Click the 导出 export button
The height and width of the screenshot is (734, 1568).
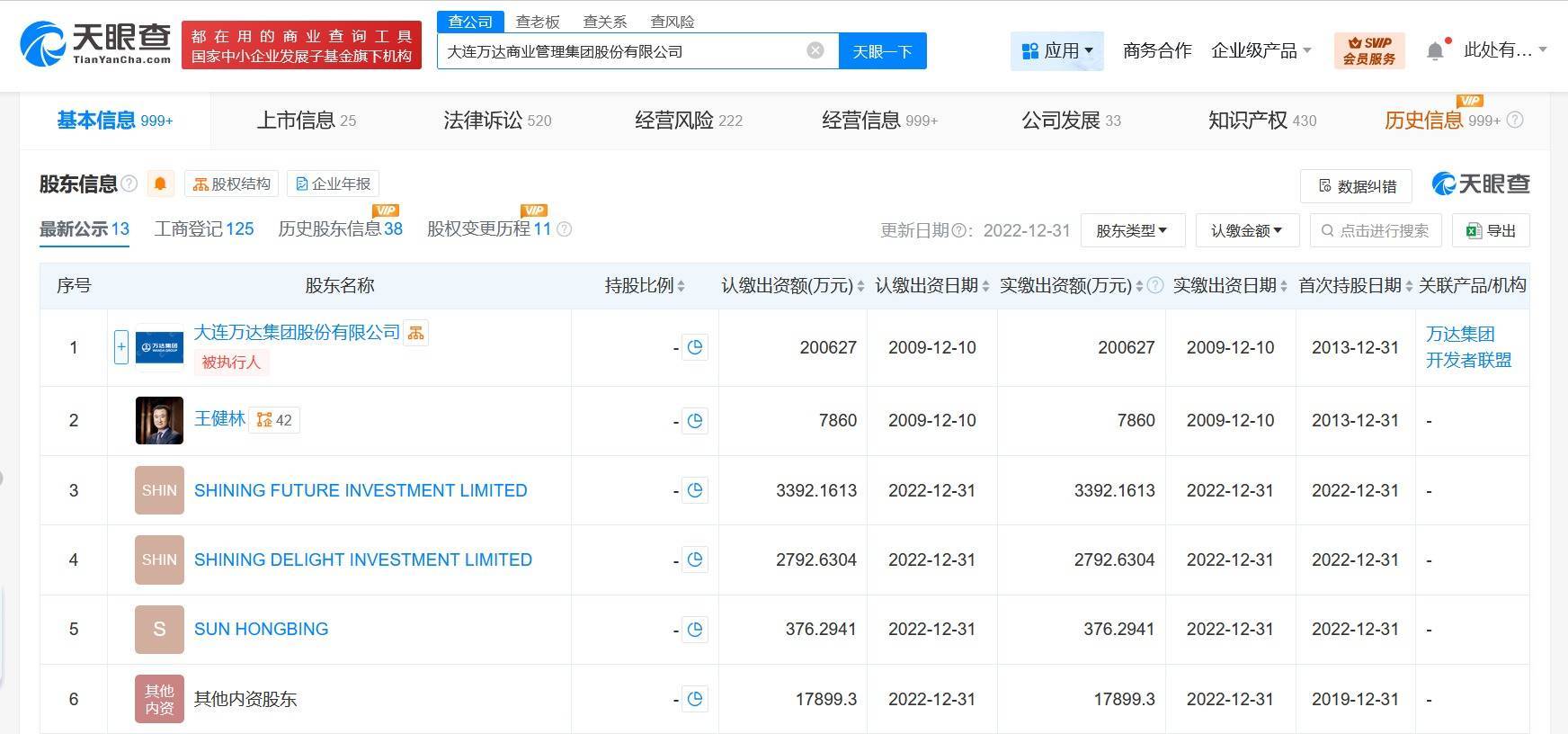pyautogui.click(x=1491, y=230)
